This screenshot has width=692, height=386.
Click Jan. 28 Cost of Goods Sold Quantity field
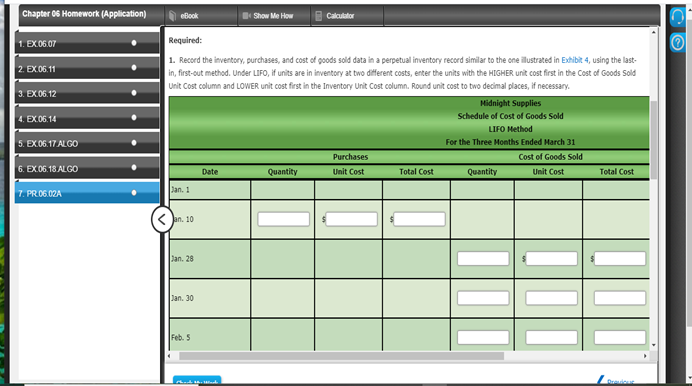click(x=483, y=259)
